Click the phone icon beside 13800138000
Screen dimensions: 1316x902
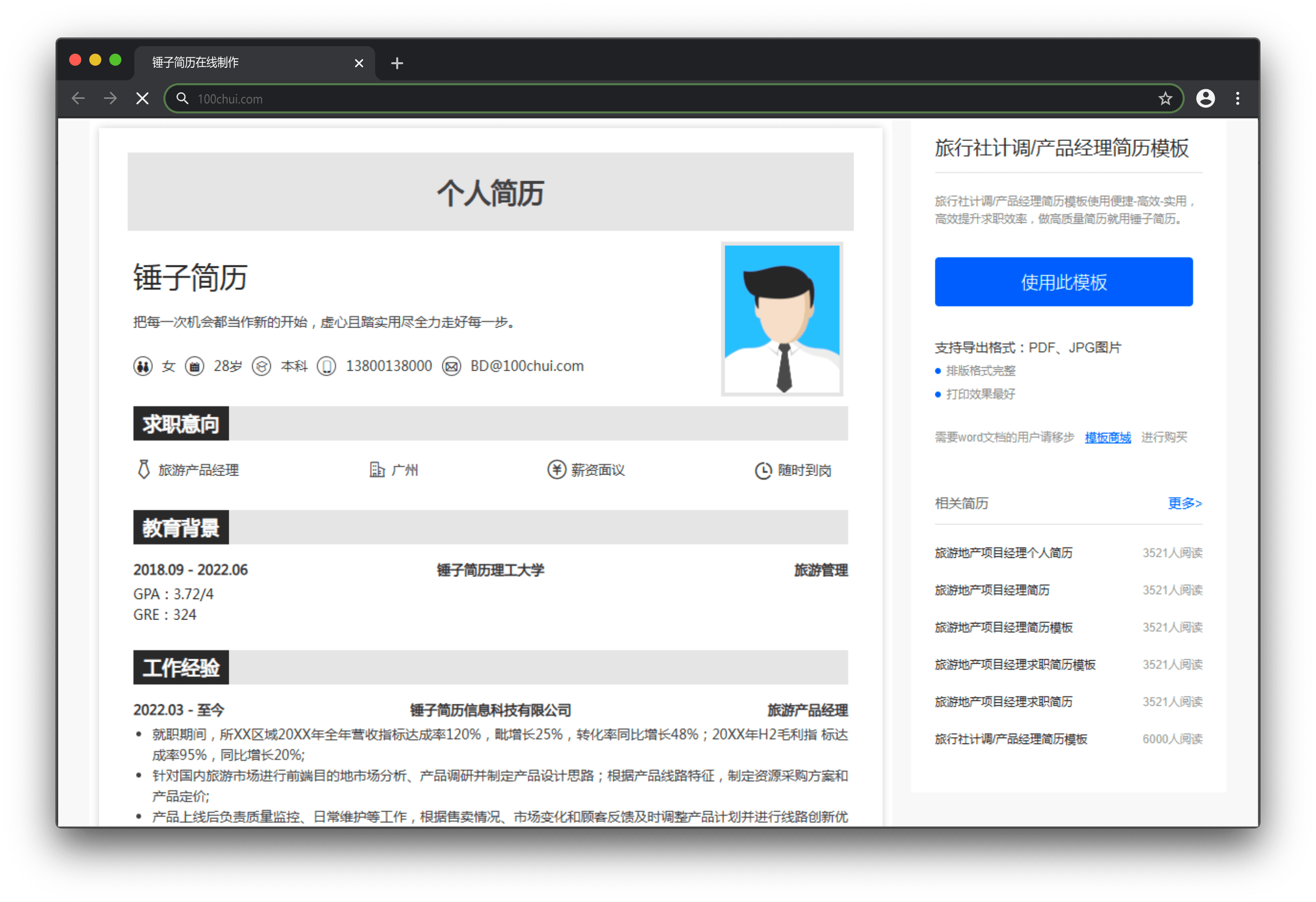pos(326,366)
